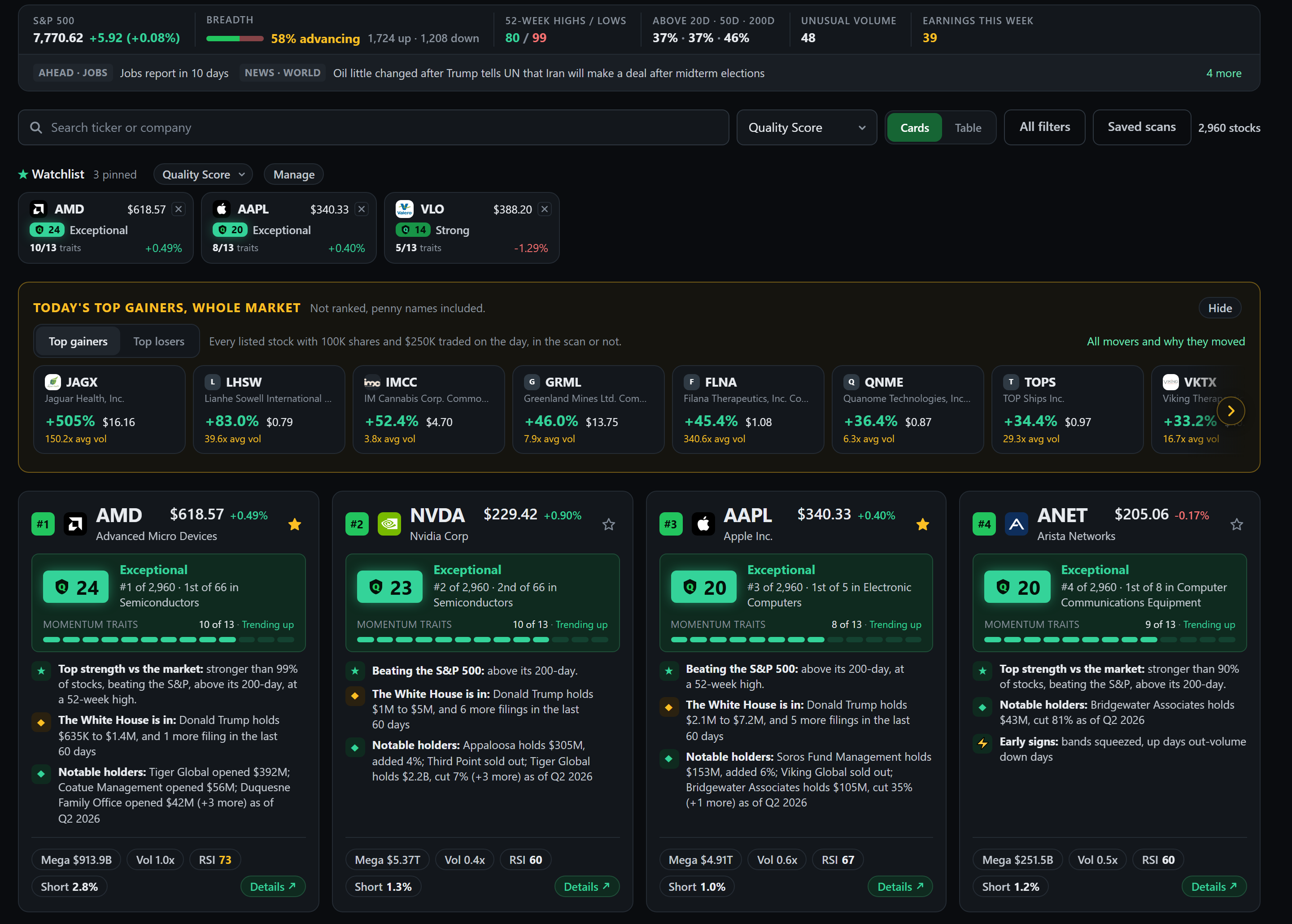Click the QNME letter badge icon
1292x924 pixels.
(x=851, y=382)
